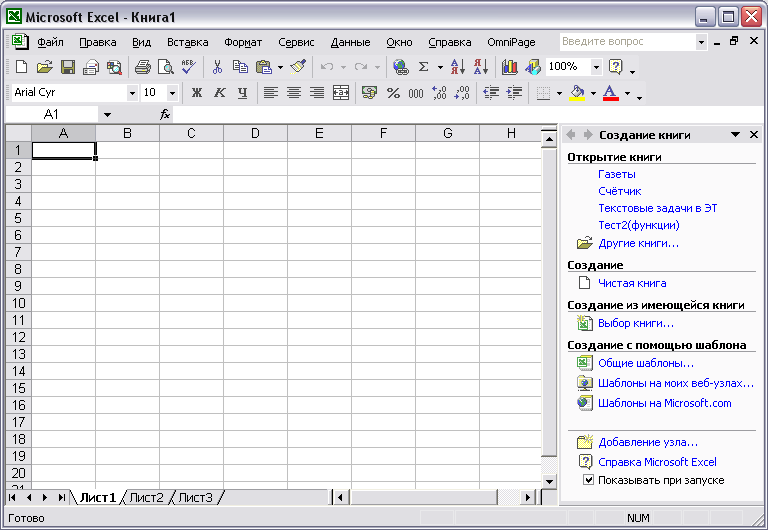Open file with the folder icon

[45, 67]
